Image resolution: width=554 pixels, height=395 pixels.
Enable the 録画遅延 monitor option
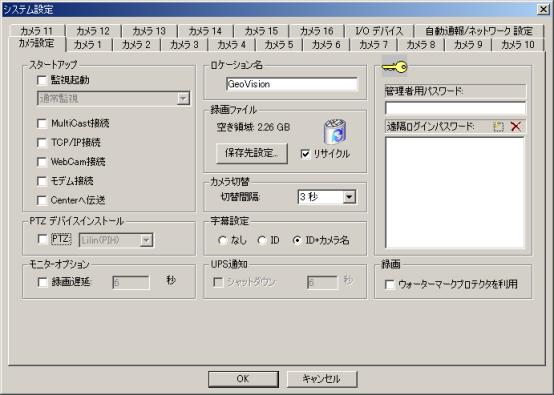coord(42,282)
